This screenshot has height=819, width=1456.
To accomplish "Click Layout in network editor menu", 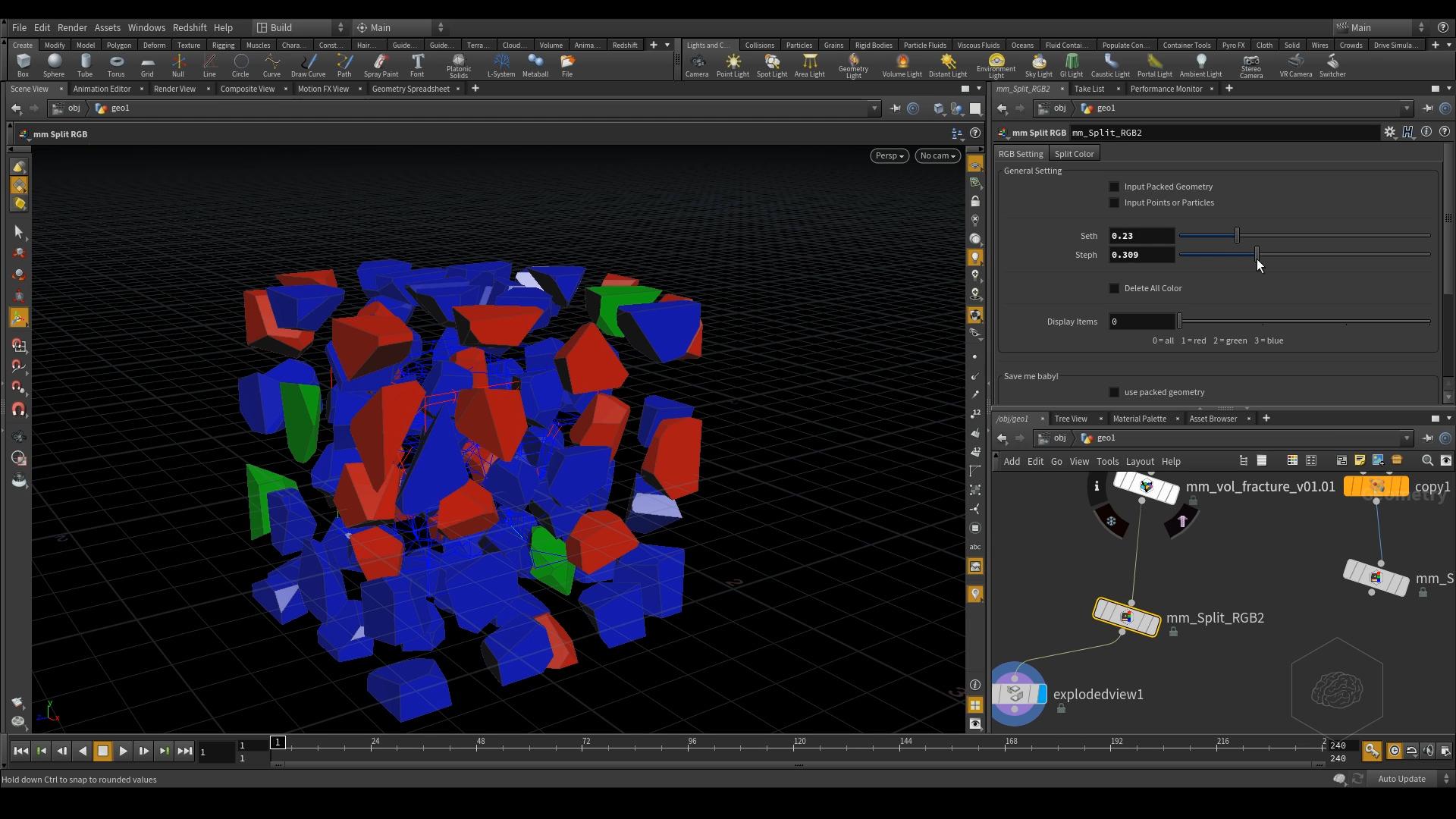I will tap(1139, 461).
